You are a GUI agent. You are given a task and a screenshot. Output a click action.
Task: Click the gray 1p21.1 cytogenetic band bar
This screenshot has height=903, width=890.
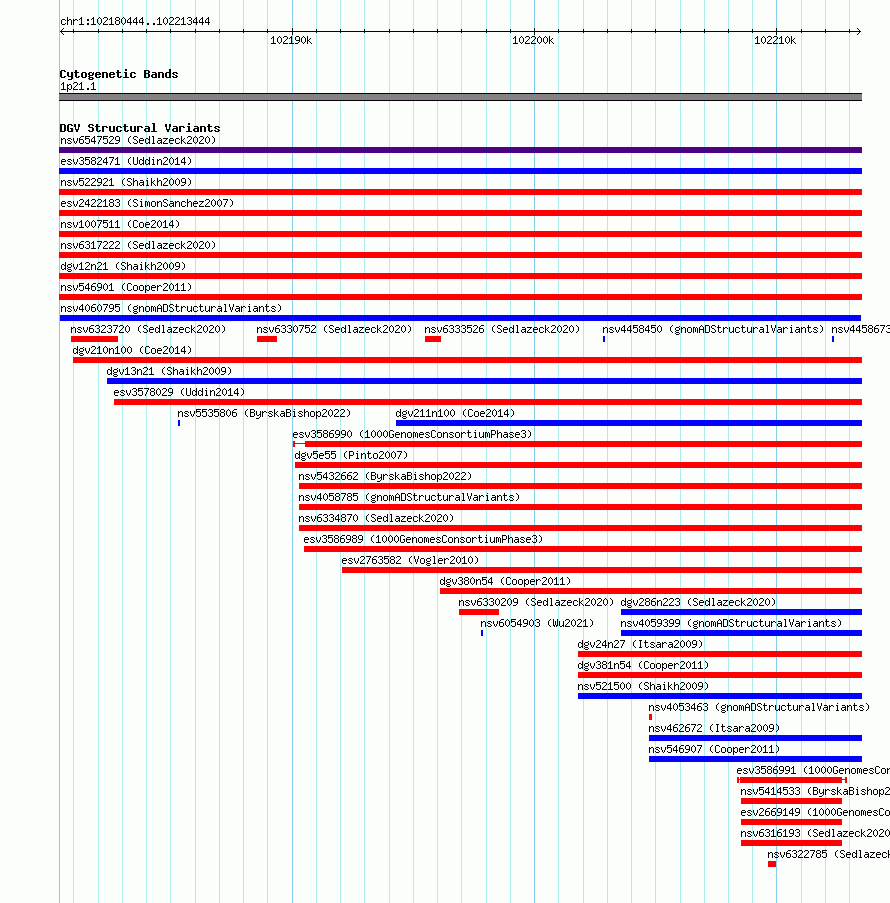click(x=460, y=97)
